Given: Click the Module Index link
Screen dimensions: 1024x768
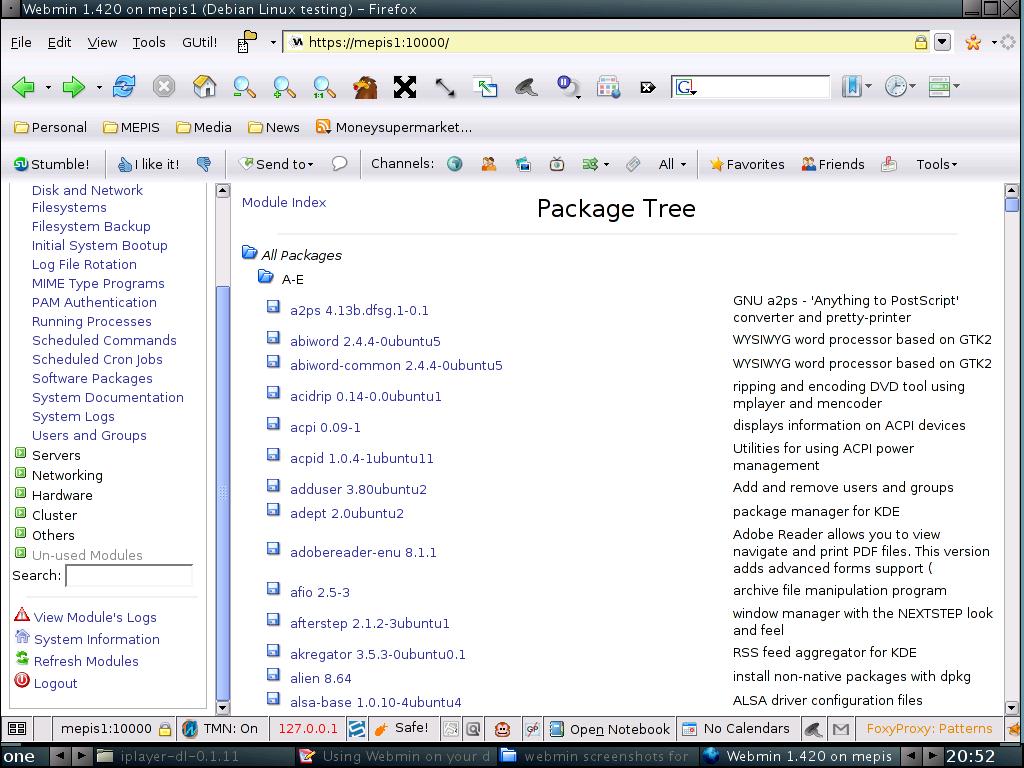Looking at the screenshot, I should 284,202.
